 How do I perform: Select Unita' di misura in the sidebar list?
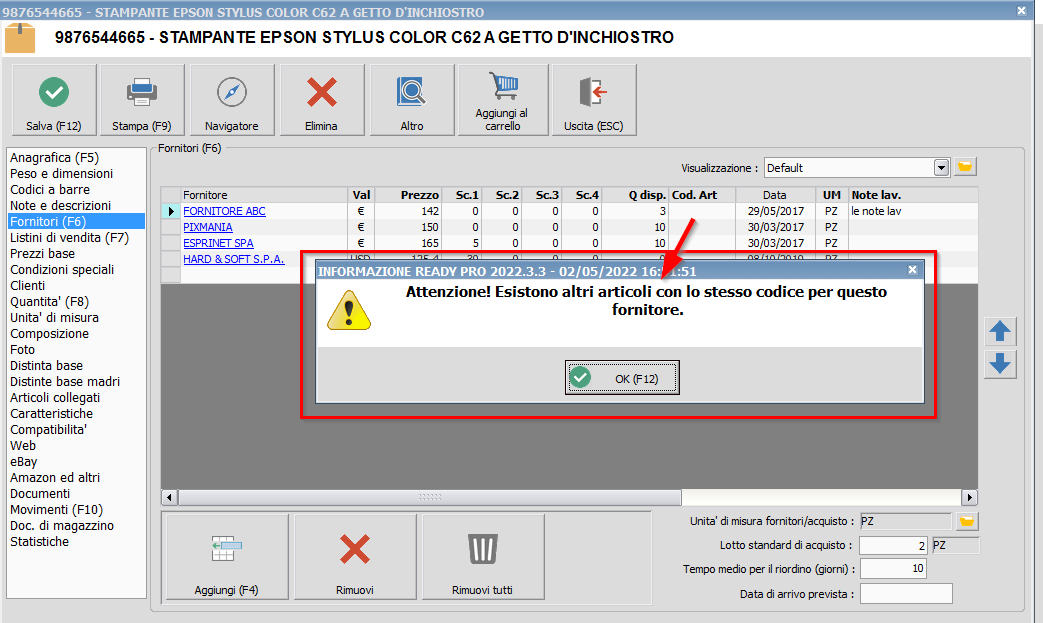55,317
